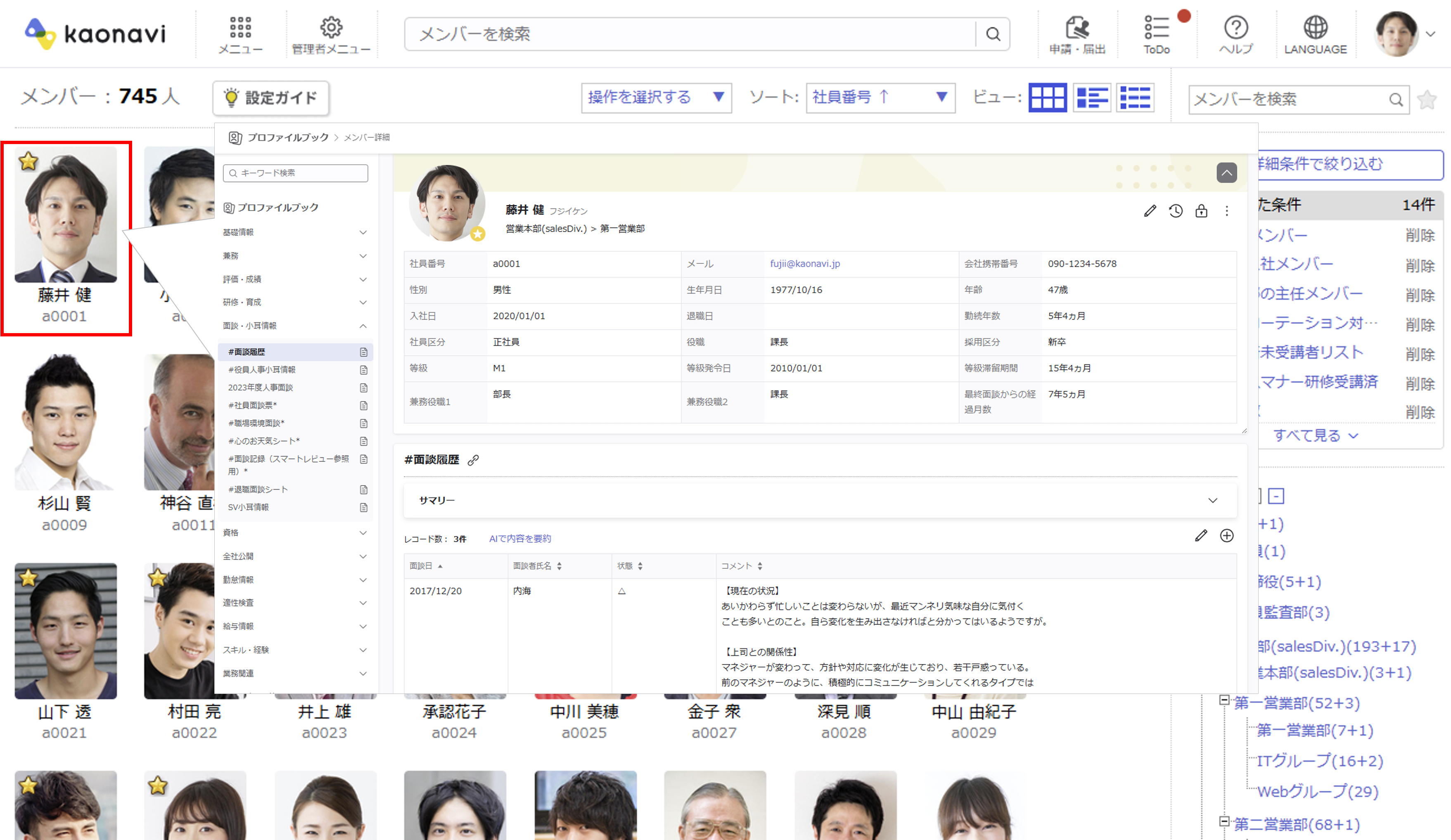
Task: Expand the サマリー section
Action: pyautogui.click(x=1213, y=500)
